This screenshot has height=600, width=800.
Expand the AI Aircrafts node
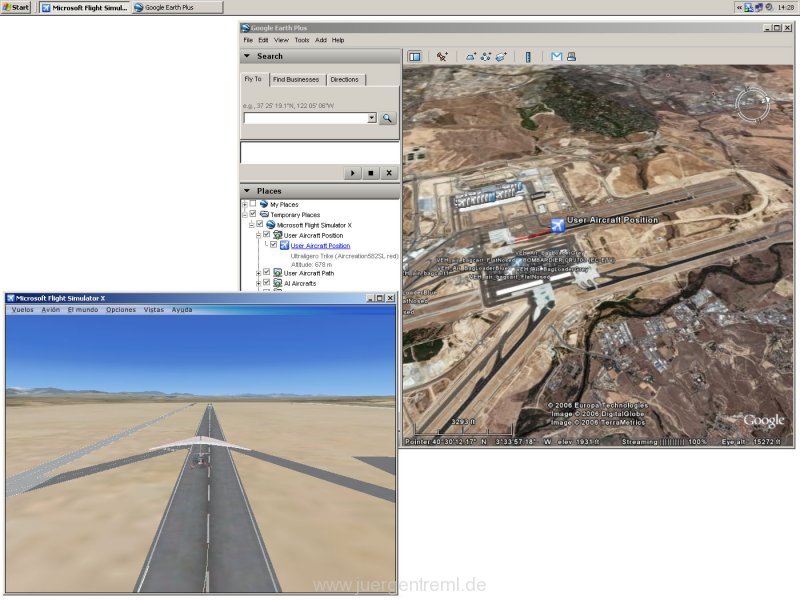(258, 283)
